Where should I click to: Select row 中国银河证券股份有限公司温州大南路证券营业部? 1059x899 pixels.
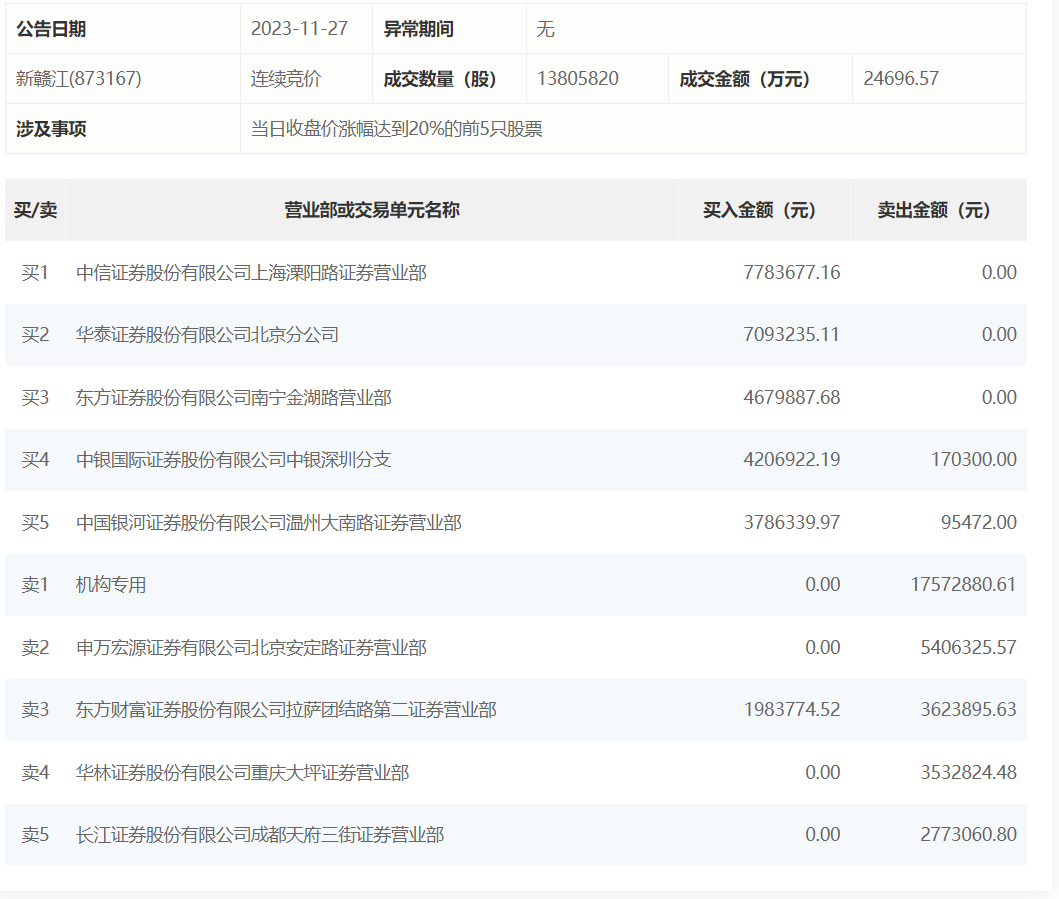point(516,522)
